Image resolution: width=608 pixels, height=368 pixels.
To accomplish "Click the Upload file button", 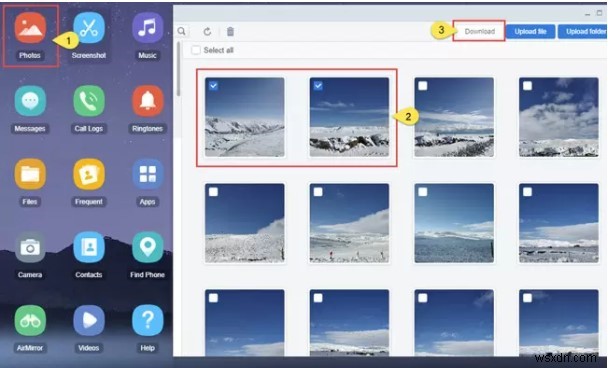I will click(530, 32).
